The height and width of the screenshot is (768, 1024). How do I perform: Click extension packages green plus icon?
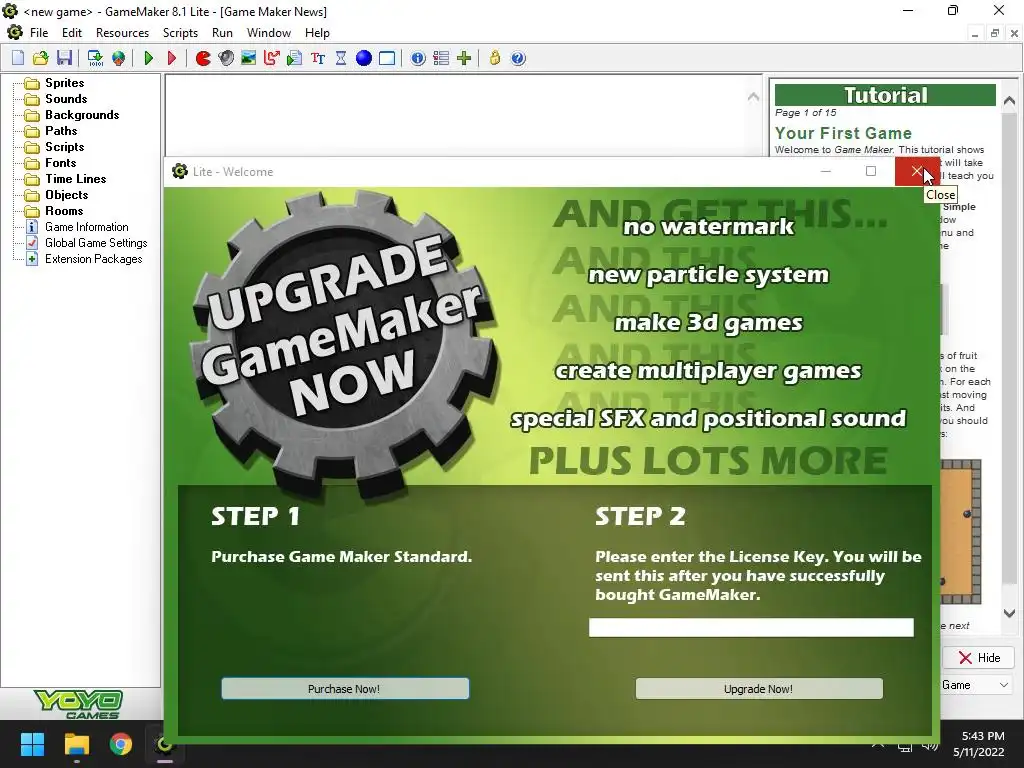(x=464, y=58)
